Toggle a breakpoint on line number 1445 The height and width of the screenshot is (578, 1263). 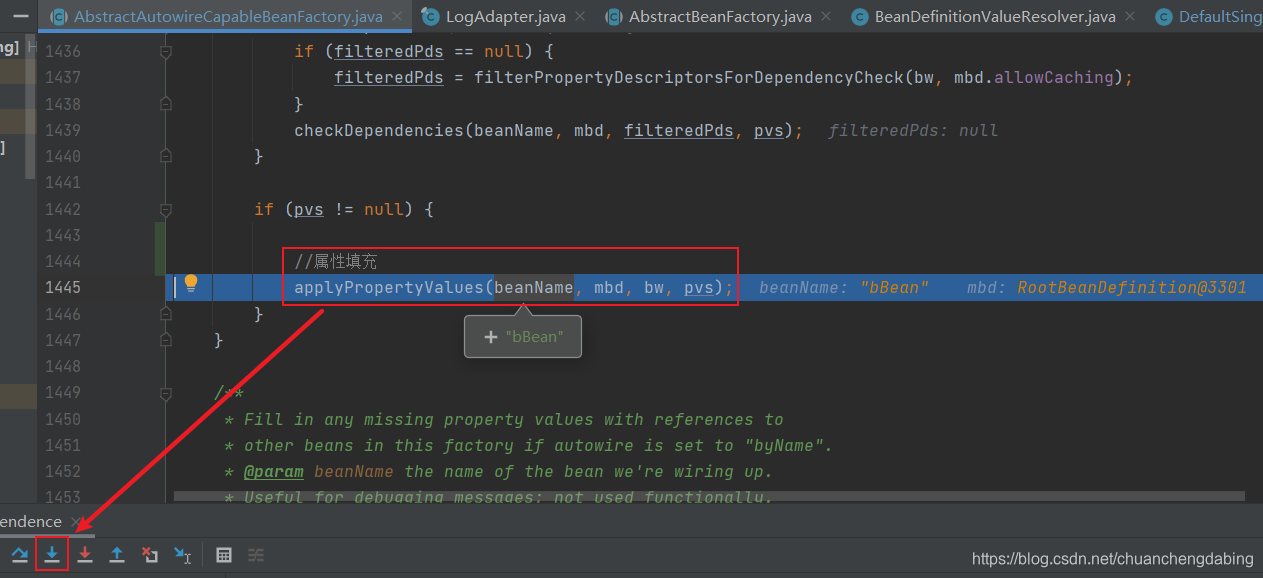(63, 287)
